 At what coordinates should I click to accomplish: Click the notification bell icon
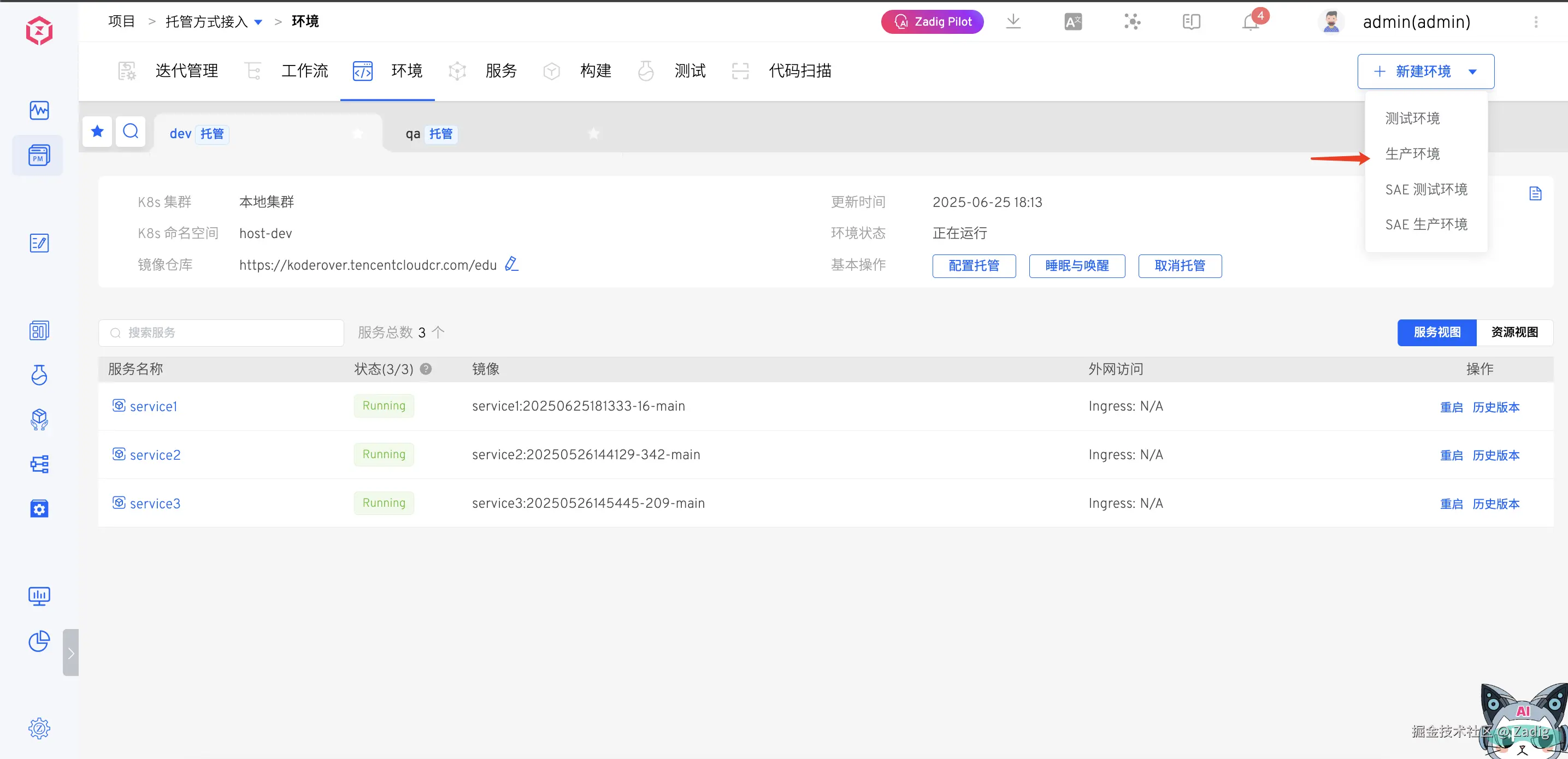[1250, 22]
